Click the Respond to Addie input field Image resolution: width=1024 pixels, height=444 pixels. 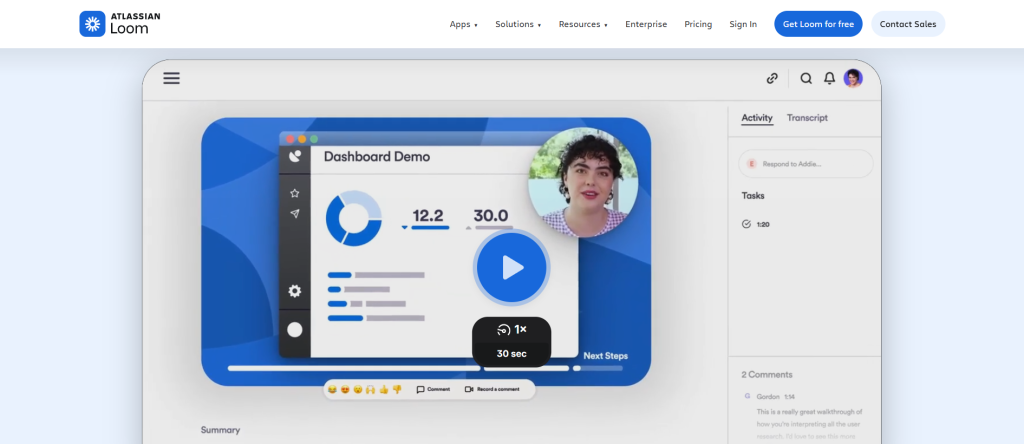click(806, 163)
